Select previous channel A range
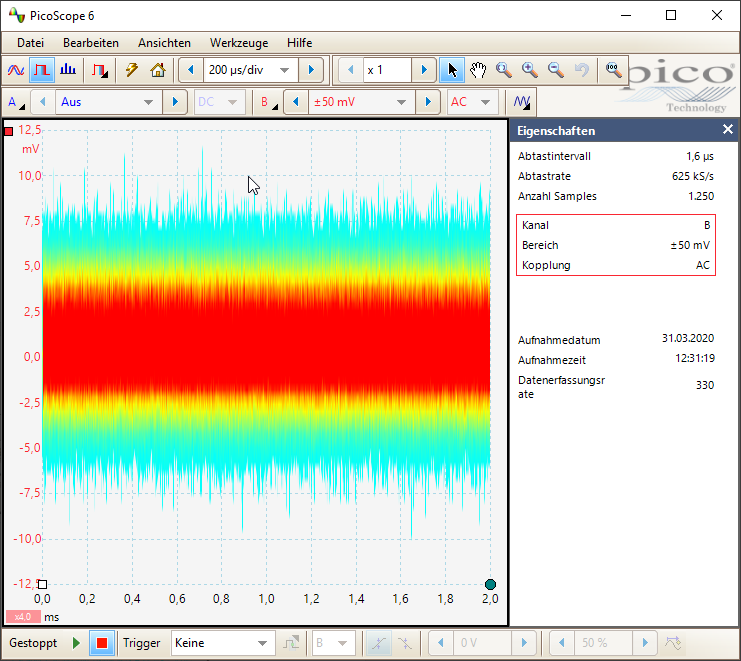This screenshot has height=661, width=741. tap(43, 102)
